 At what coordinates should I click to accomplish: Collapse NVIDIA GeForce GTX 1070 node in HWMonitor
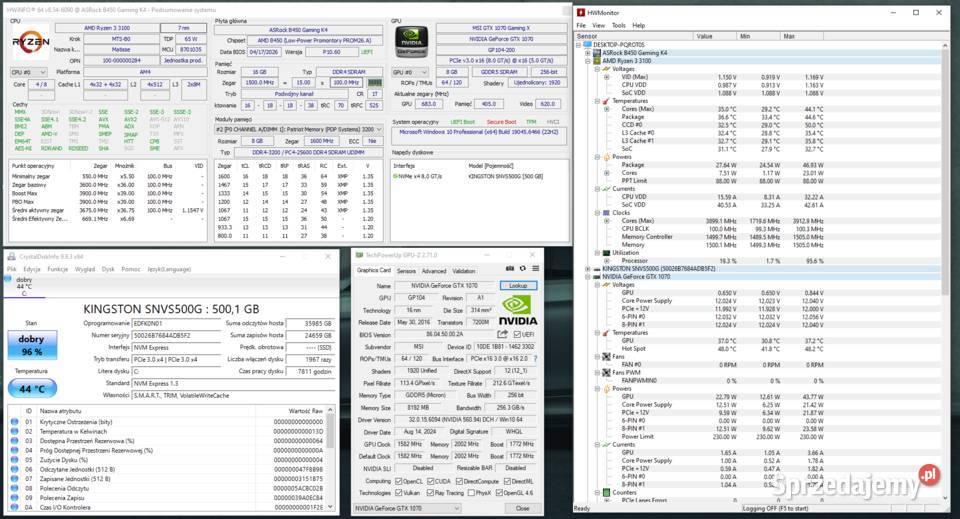click(588, 277)
